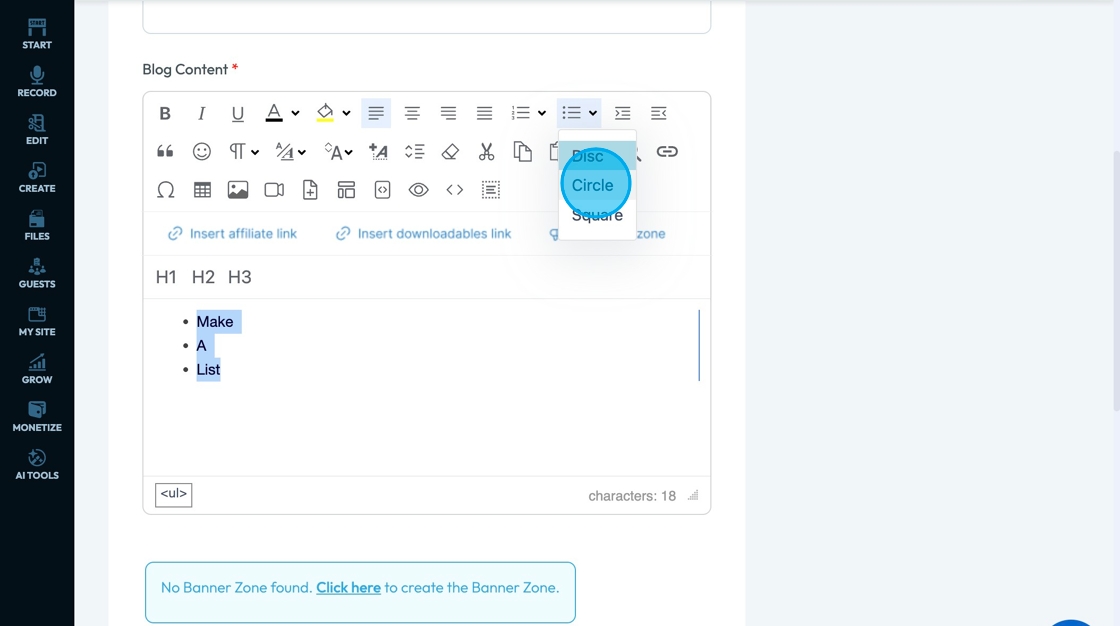Image resolution: width=1120 pixels, height=626 pixels.
Task: Insert an embed code snippet
Action: (382, 190)
